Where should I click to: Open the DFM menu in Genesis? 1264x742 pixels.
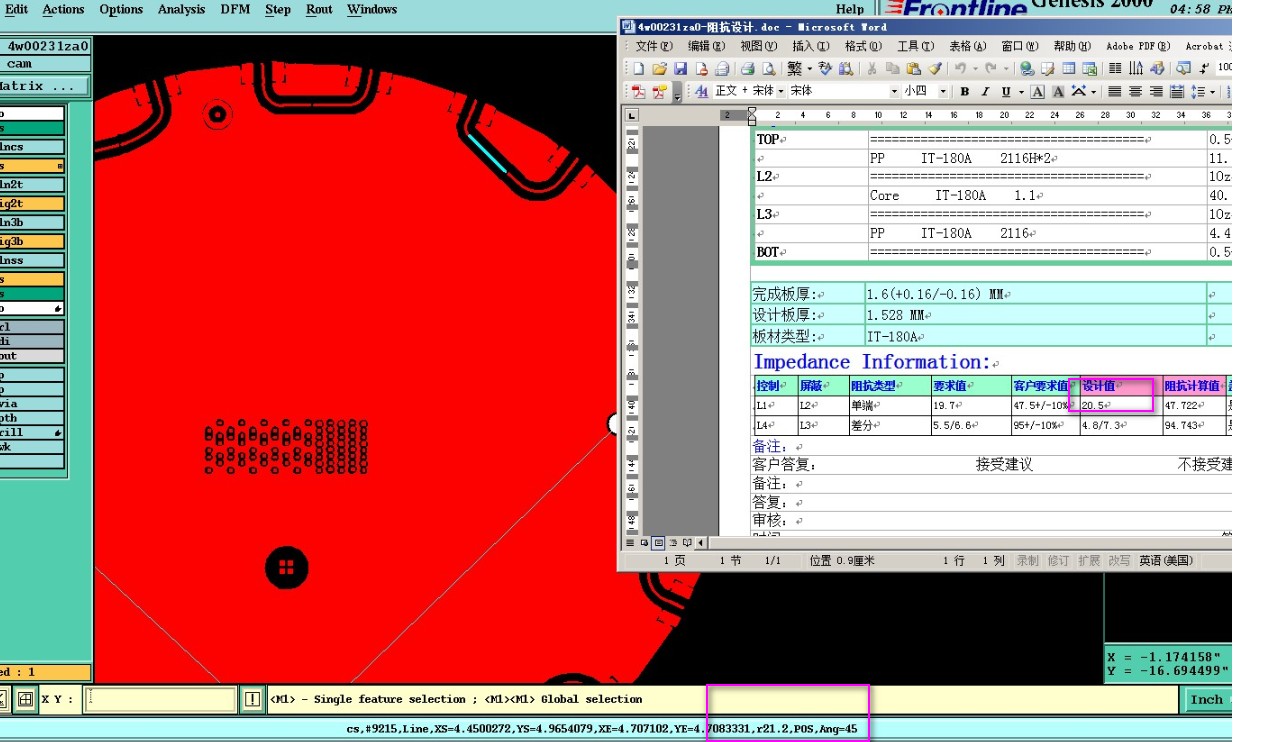[236, 10]
